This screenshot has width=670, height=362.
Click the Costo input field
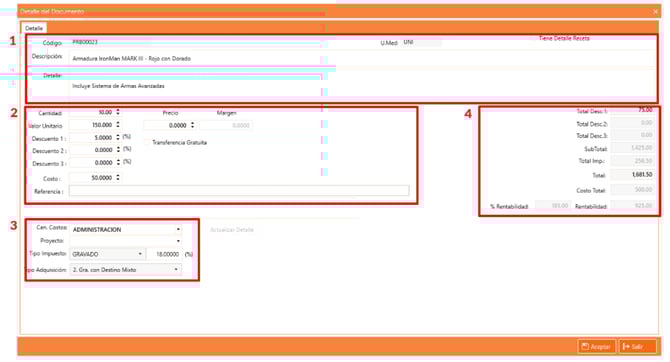92,178
